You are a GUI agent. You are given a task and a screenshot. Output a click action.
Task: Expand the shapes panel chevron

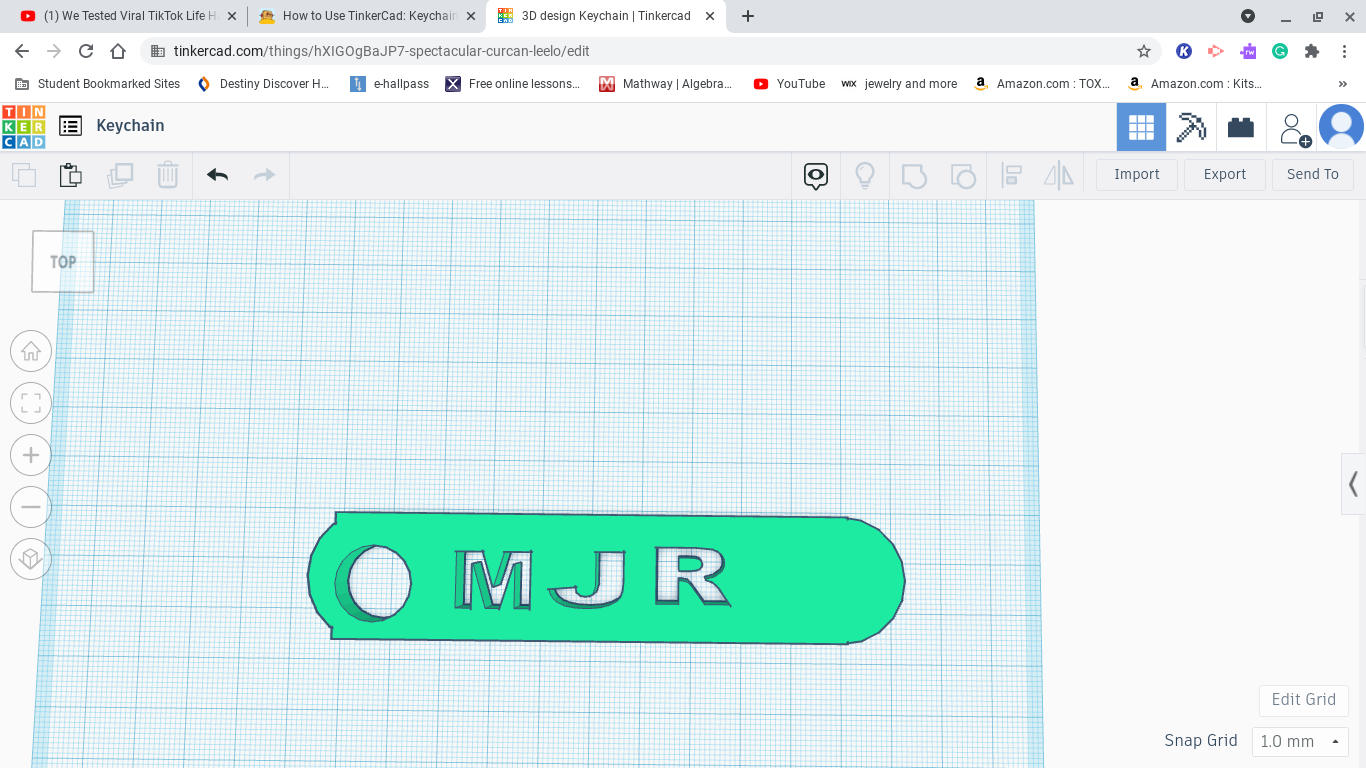point(1354,484)
